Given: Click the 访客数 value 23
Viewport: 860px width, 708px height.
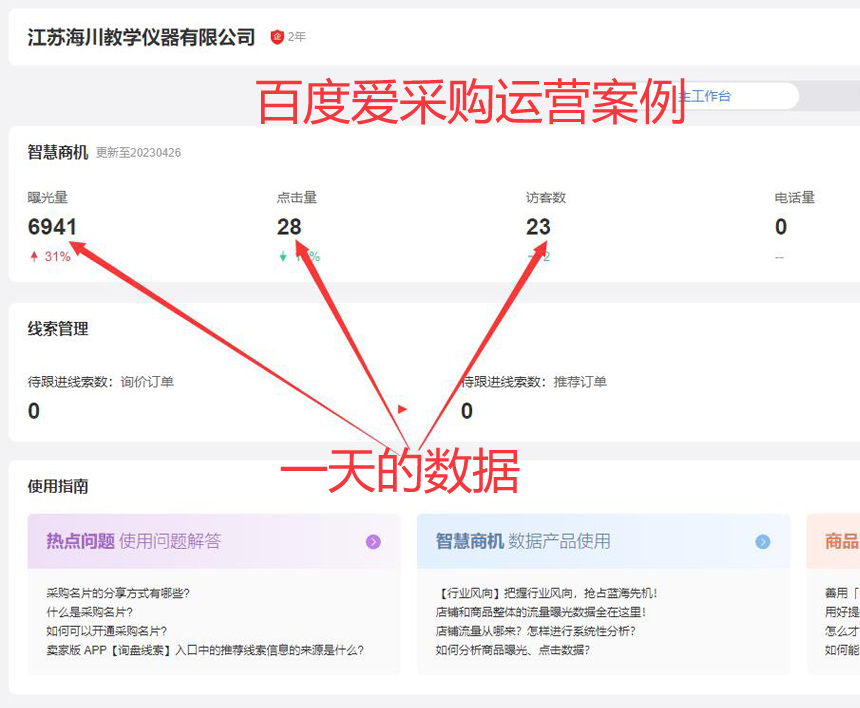Looking at the screenshot, I should click(538, 227).
